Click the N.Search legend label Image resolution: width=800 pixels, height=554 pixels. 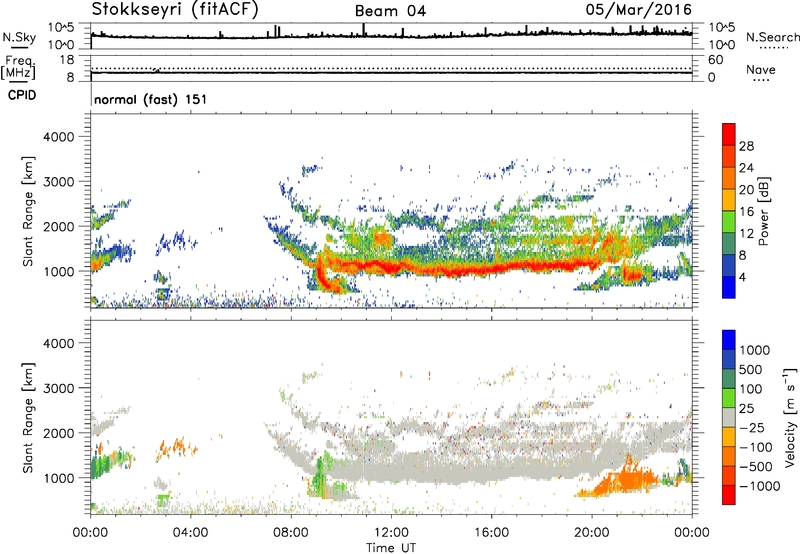point(772,37)
